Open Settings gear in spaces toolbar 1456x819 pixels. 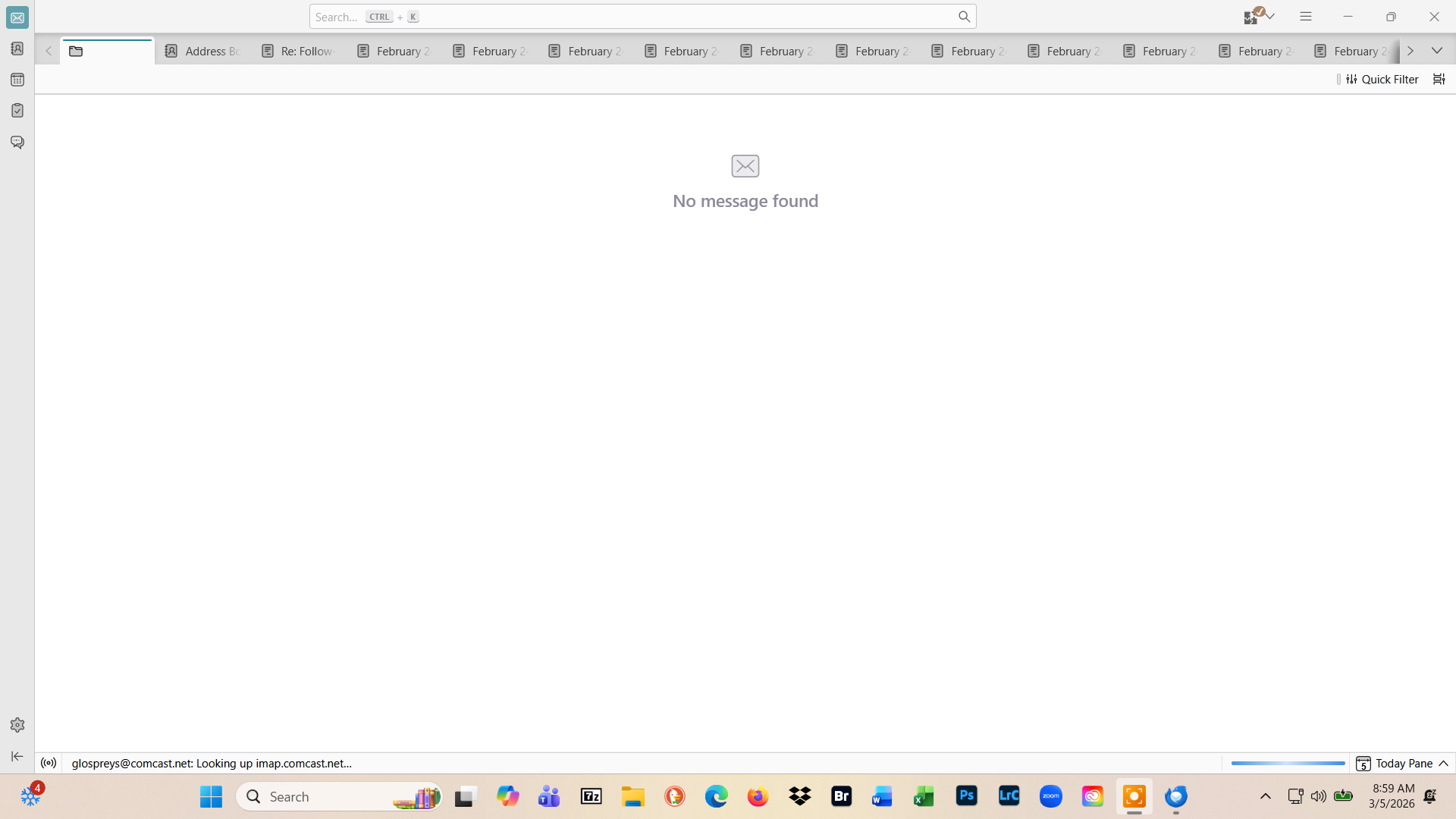[x=17, y=725]
